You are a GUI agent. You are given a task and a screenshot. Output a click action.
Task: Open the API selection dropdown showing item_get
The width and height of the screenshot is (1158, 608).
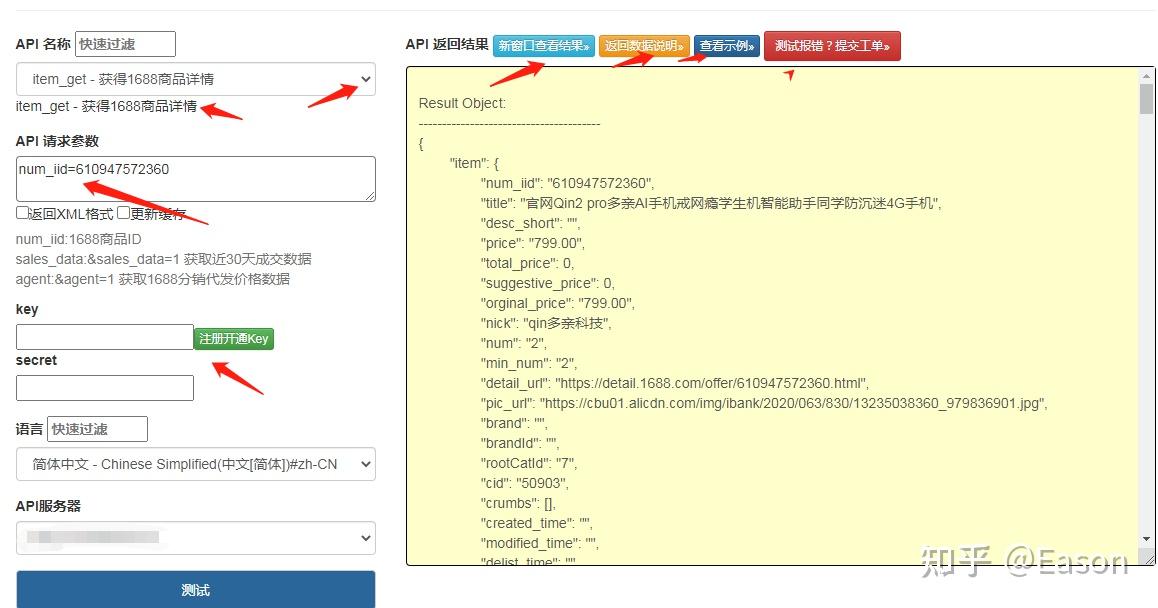(195, 79)
